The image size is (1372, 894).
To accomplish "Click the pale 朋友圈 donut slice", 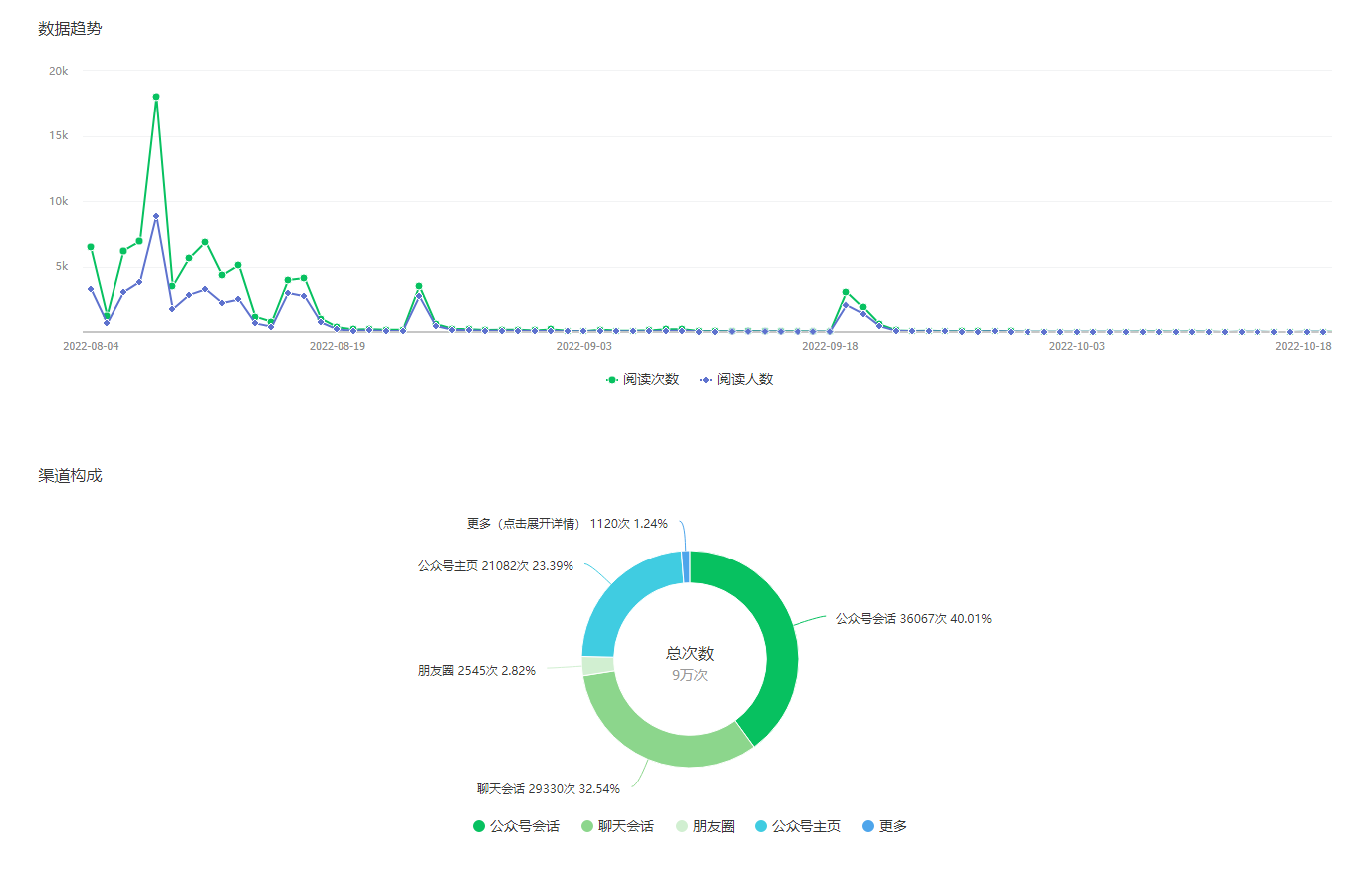I will (597, 665).
